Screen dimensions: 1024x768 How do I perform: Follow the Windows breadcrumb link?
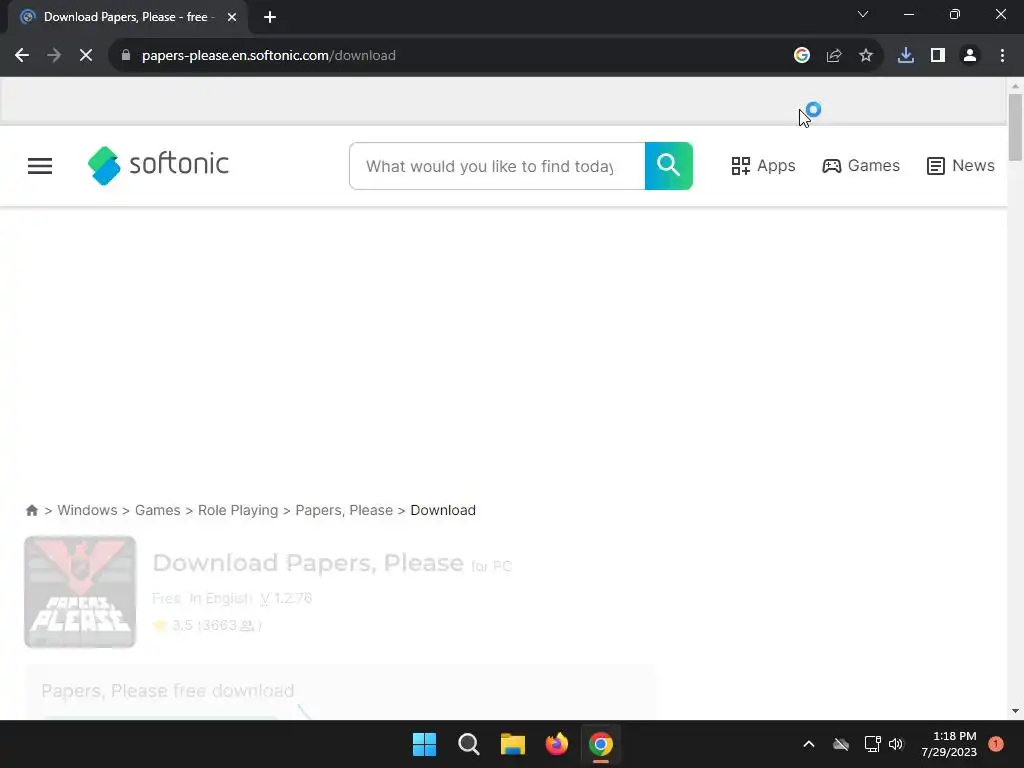(x=88, y=510)
